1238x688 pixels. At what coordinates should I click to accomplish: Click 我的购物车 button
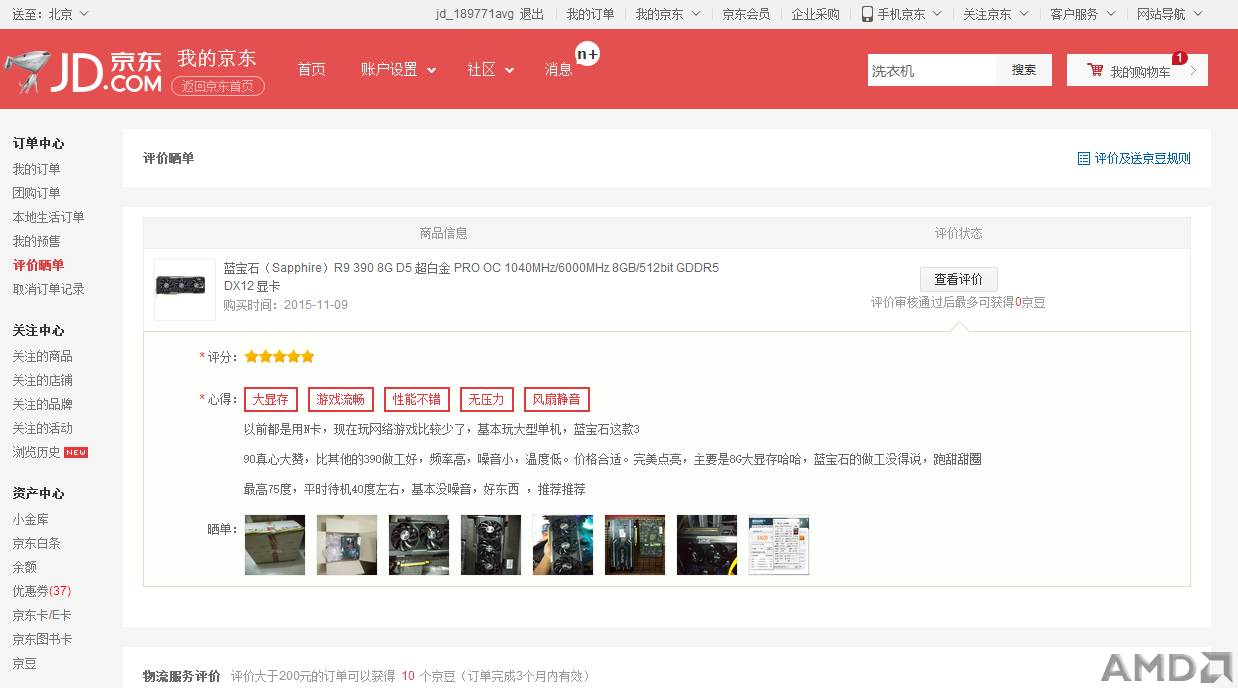[1137, 70]
